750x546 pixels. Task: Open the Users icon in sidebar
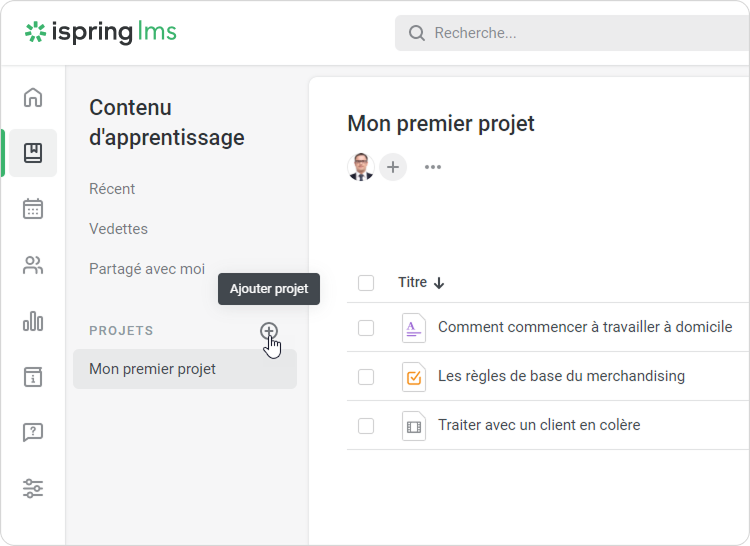tap(33, 265)
